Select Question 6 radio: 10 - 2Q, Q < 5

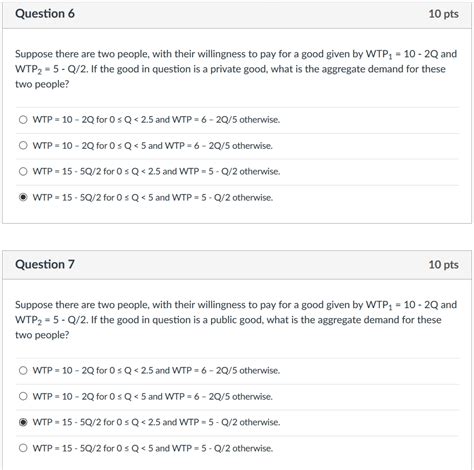pyautogui.click(x=23, y=145)
